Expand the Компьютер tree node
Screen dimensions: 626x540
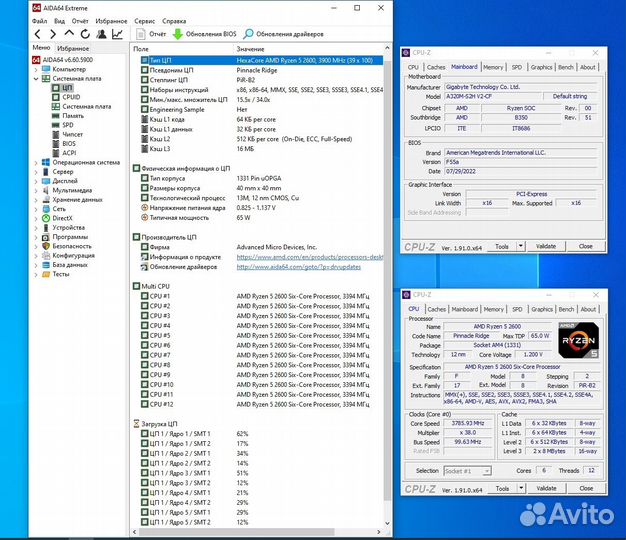pyautogui.click(x=36, y=69)
